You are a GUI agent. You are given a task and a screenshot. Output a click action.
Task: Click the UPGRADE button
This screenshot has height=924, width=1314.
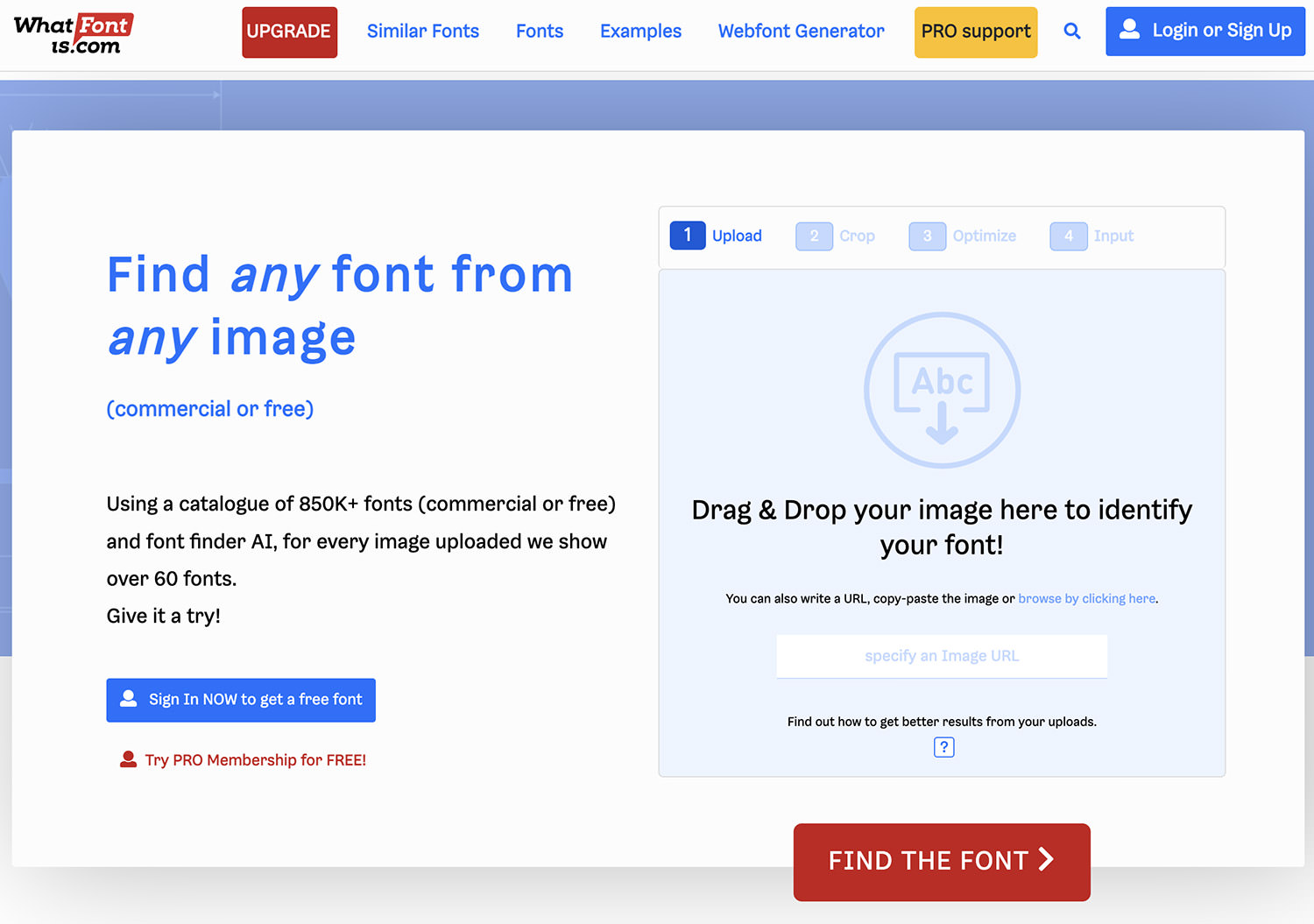pos(289,32)
